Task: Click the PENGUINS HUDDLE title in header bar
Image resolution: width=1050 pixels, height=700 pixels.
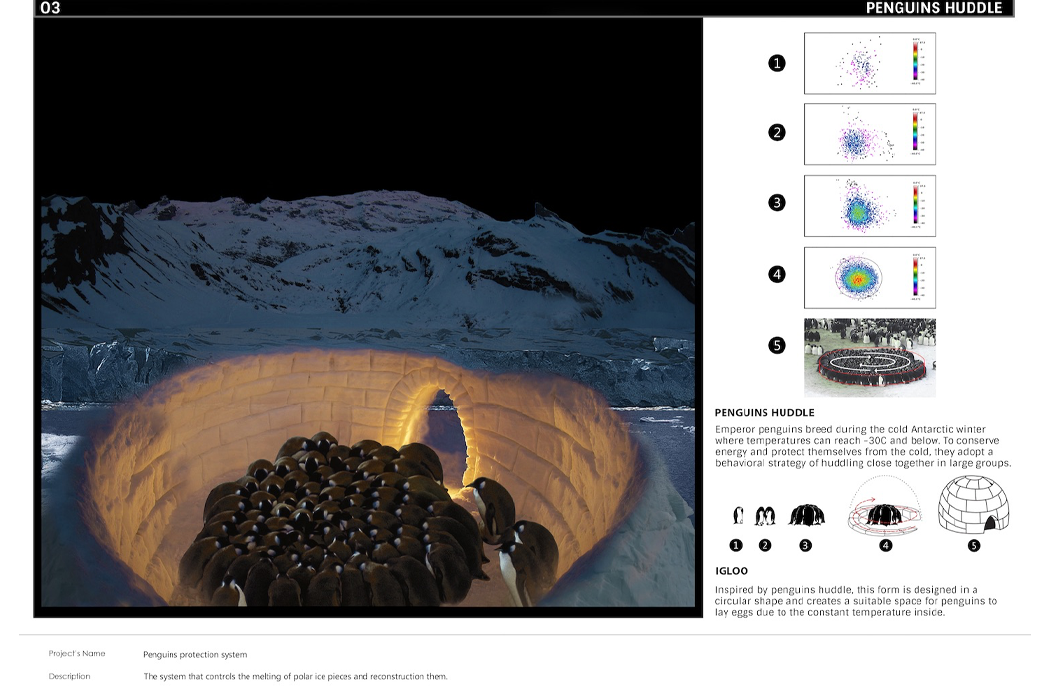Action: (933, 8)
